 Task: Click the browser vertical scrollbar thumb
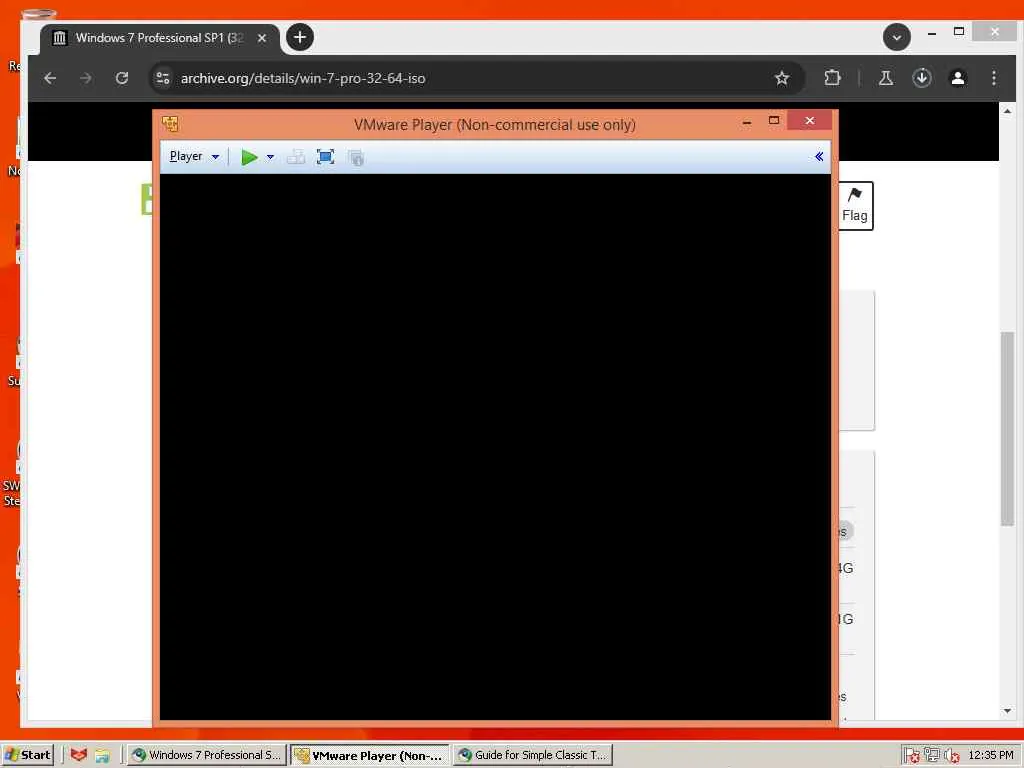1007,428
